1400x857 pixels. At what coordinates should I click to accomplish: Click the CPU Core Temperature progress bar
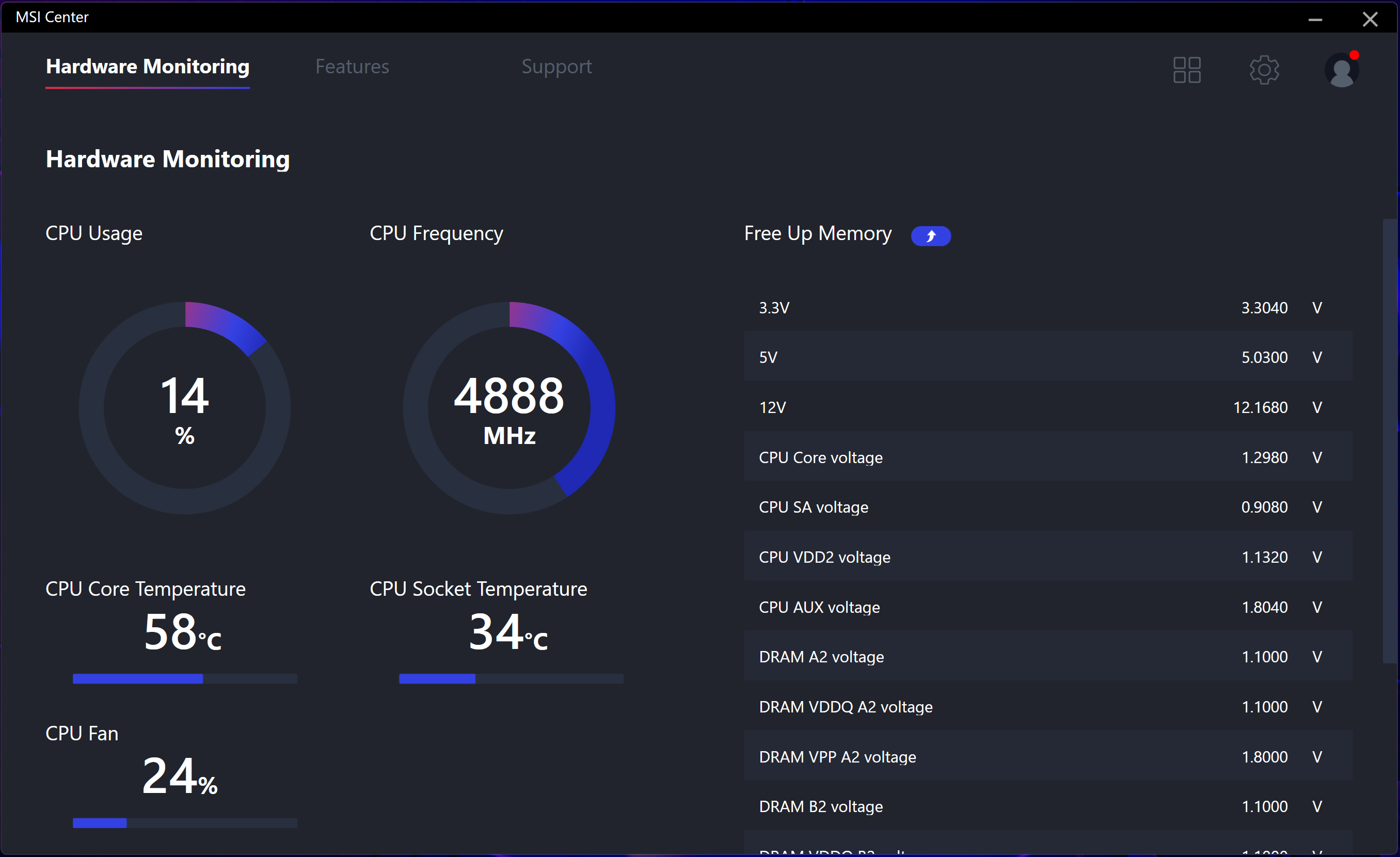pyautogui.click(x=185, y=678)
